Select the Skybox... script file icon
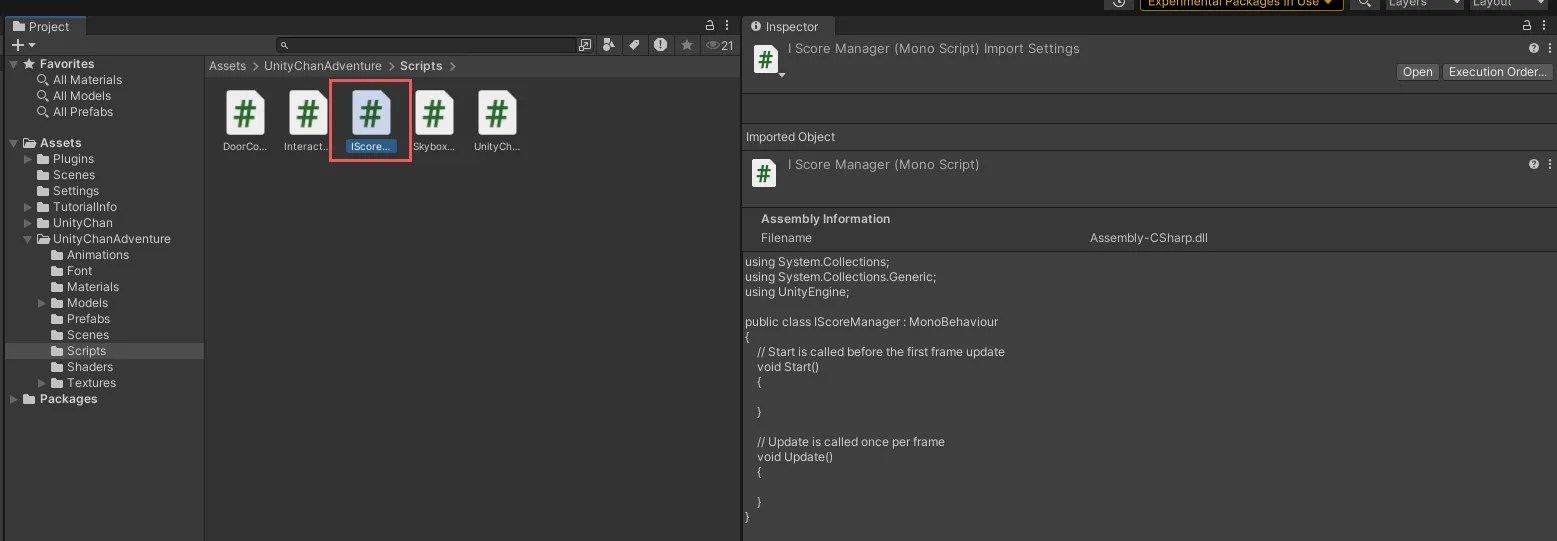The width and height of the screenshot is (1557, 541). [433, 113]
